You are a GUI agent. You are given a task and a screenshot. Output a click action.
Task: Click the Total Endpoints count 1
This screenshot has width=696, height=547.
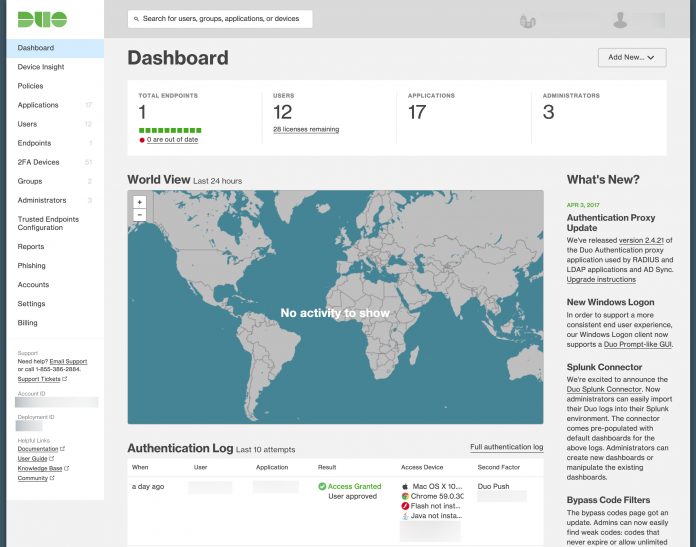click(x=142, y=112)
